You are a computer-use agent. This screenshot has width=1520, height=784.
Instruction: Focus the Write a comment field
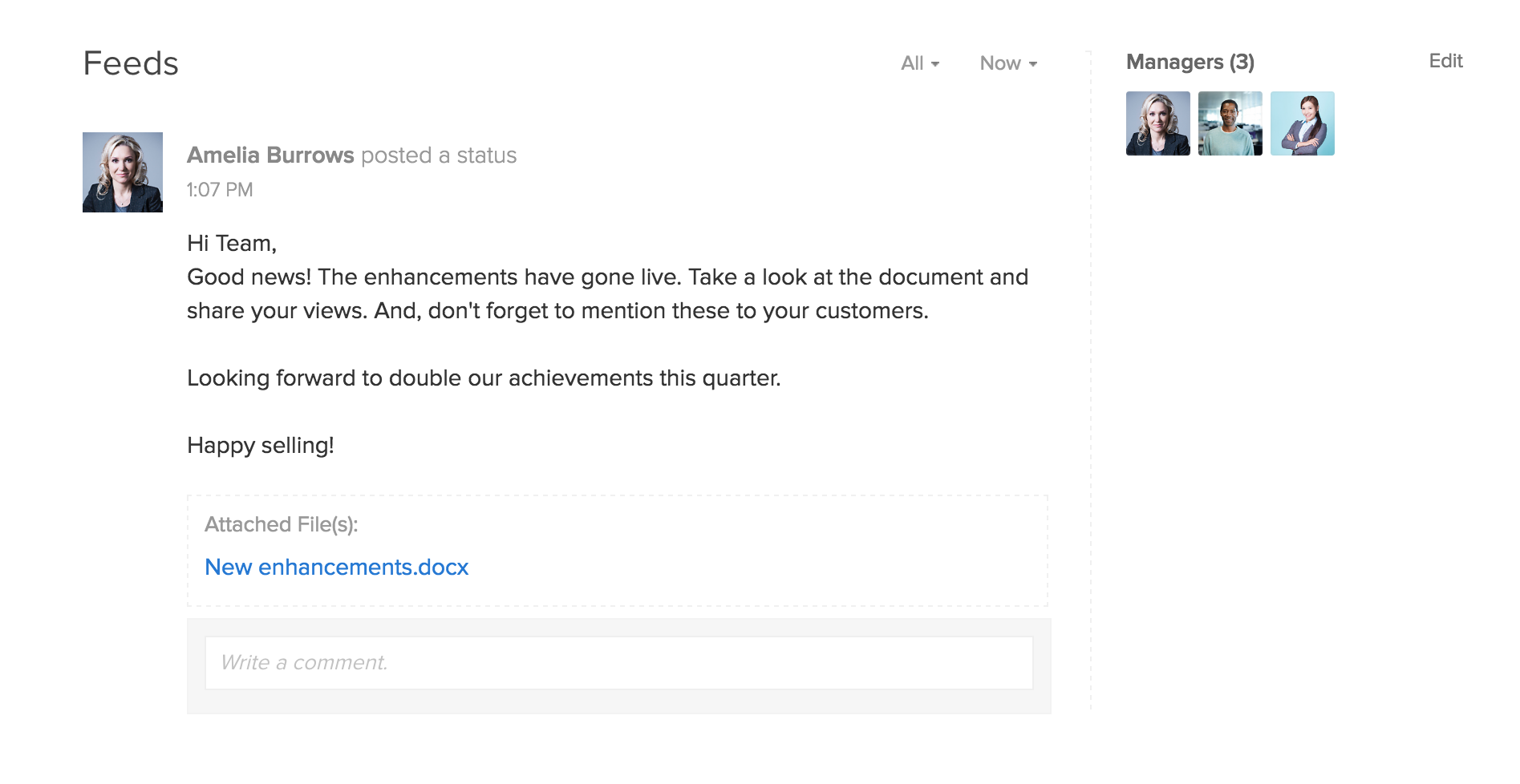pyautogui.click(x=618, y=663)
